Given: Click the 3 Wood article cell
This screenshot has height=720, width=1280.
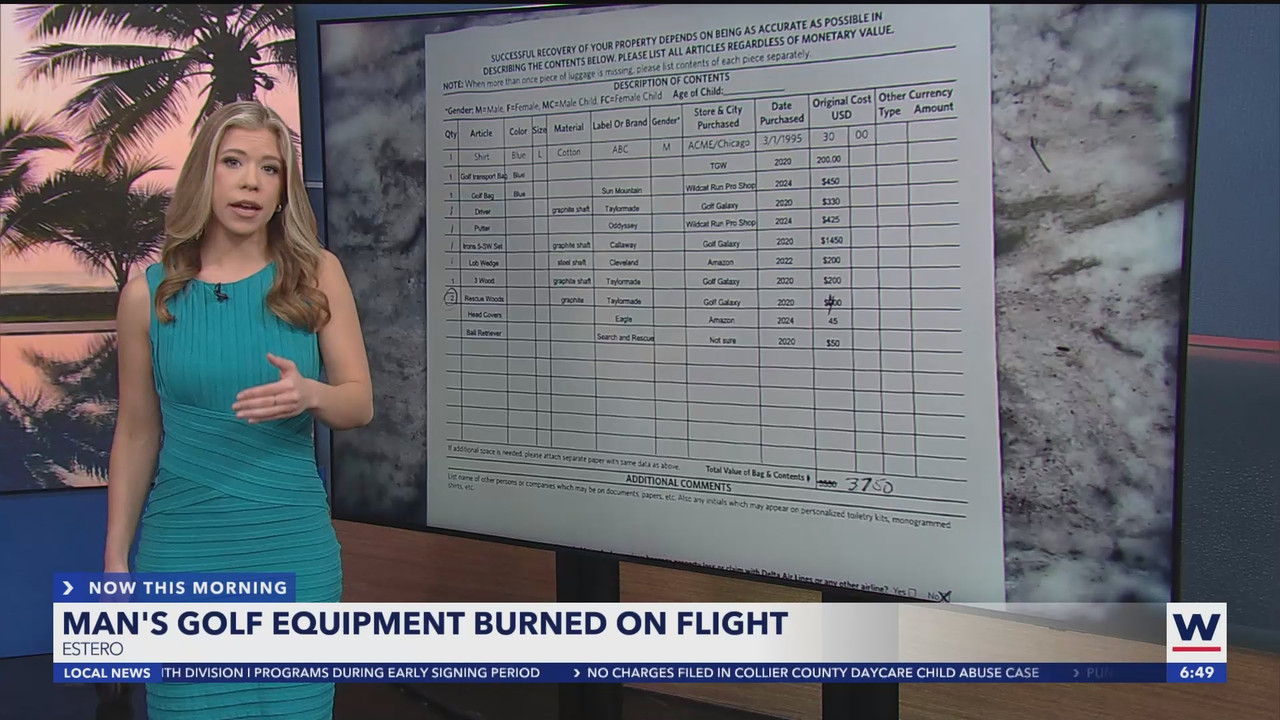Looking at the screenshot, I should 484,281.
